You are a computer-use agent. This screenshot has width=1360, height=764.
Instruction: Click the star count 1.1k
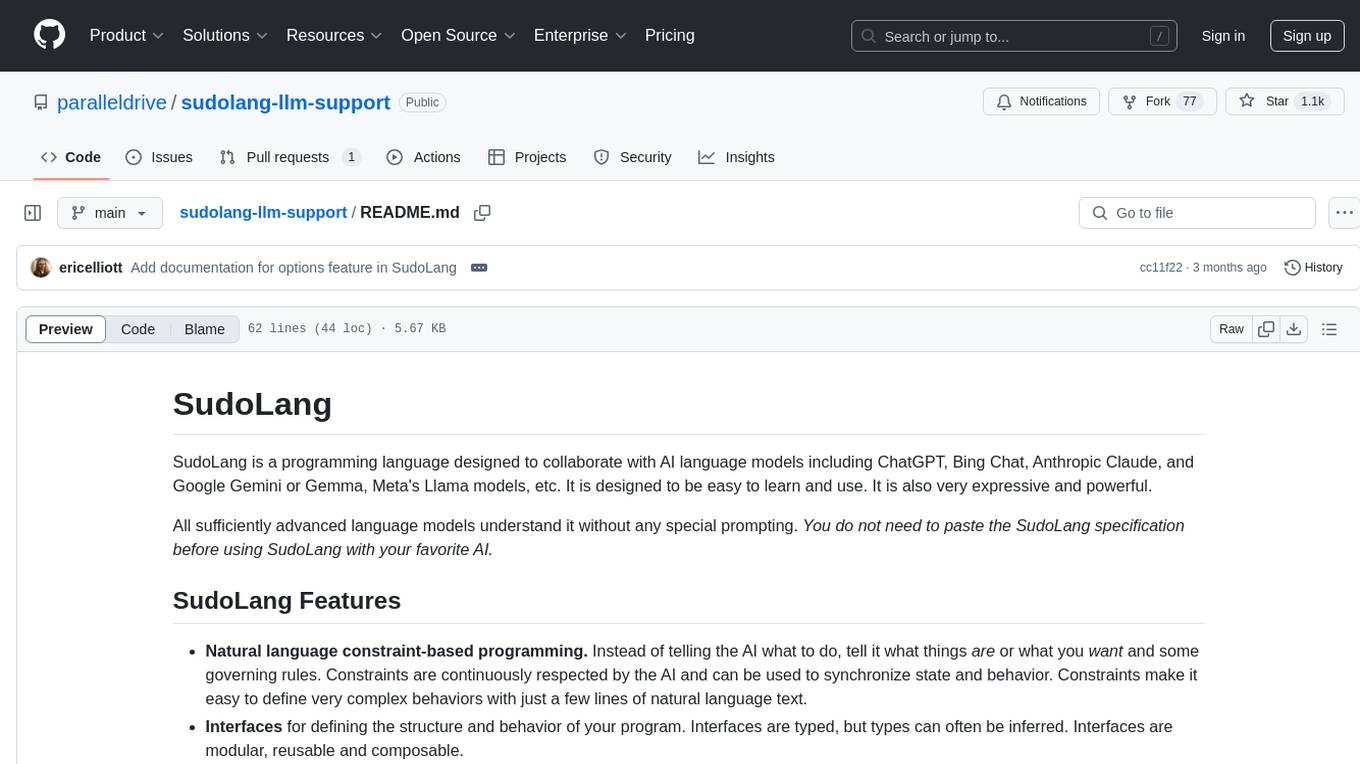[1311, 101]
